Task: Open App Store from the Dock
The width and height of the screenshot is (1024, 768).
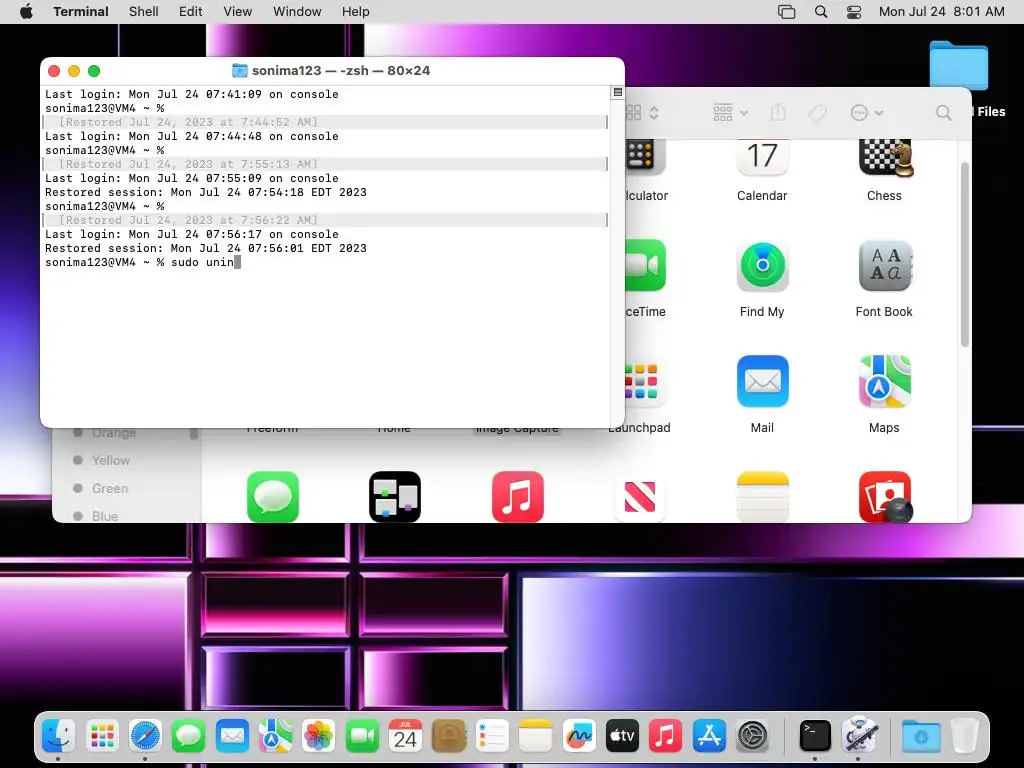Action: [709, 737]
